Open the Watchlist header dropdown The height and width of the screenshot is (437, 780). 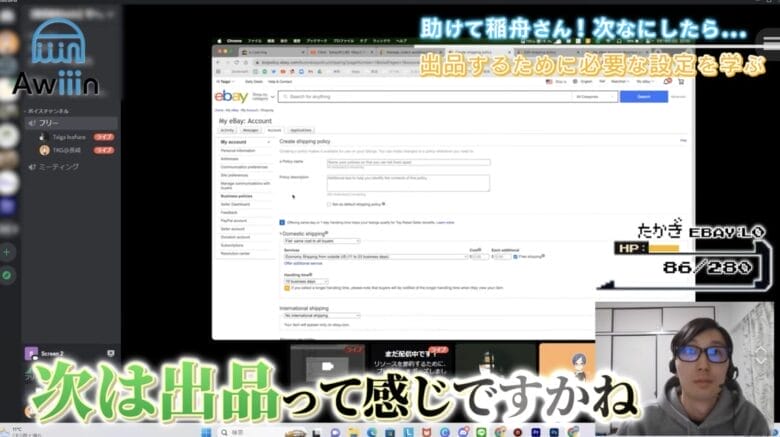[x=619, y=82]
